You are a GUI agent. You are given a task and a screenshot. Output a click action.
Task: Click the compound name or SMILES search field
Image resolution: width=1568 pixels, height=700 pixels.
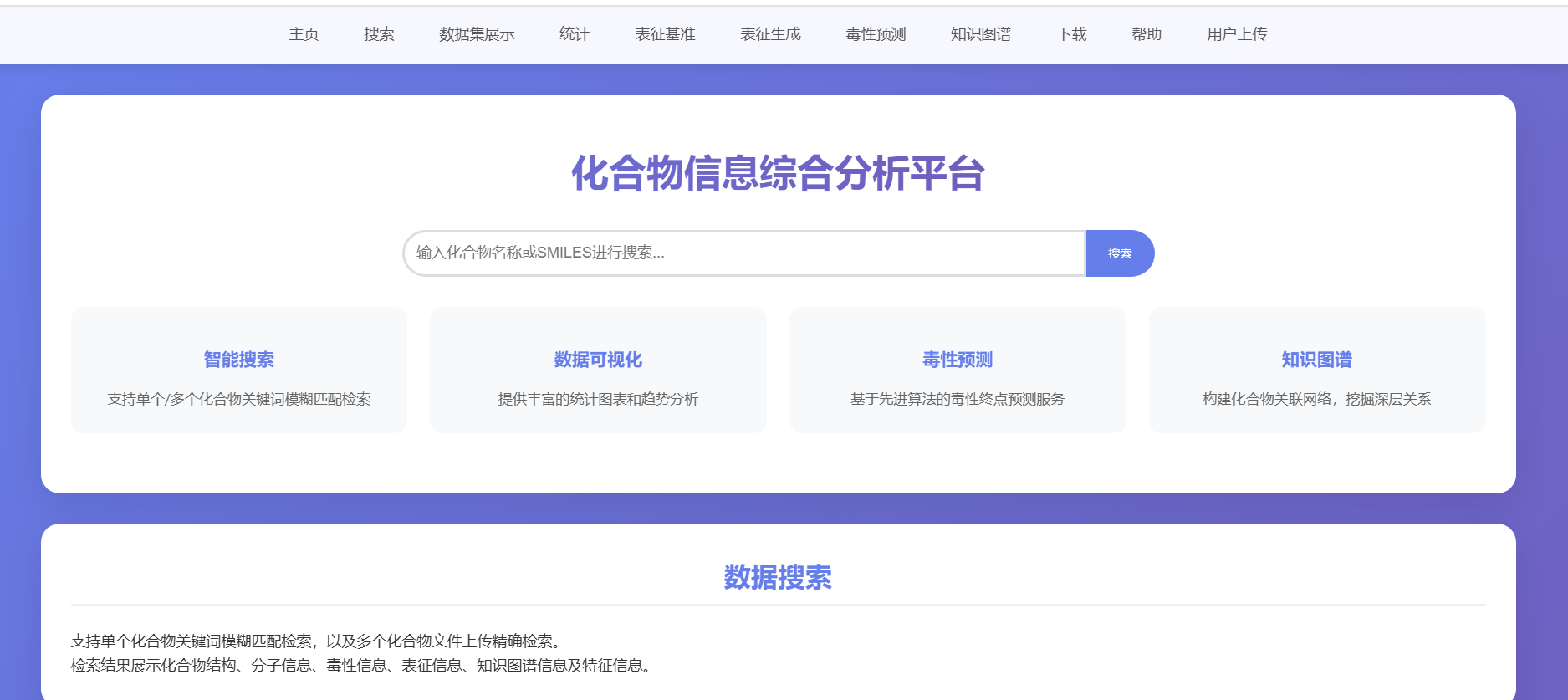743,253
